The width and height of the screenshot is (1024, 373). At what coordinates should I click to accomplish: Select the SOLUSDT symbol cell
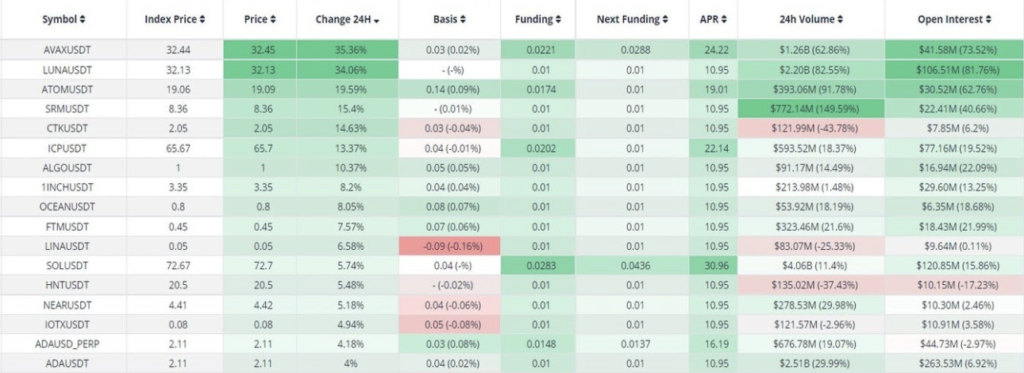point(64,266)
